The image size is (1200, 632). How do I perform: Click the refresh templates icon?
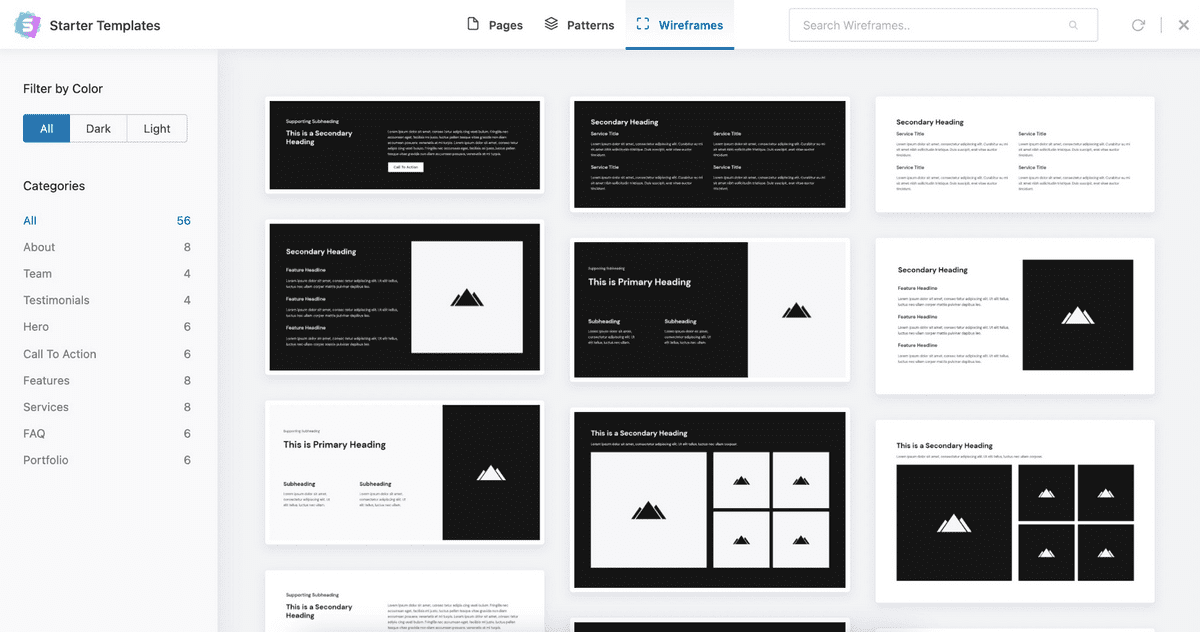tap(1138, 25)
